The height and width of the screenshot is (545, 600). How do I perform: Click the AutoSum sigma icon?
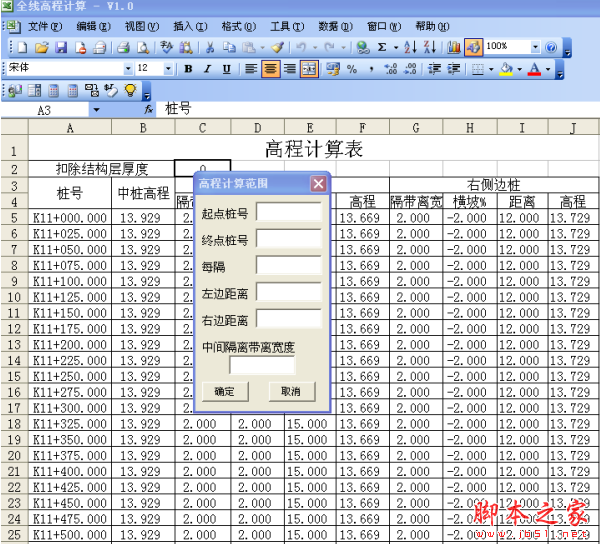381,47
